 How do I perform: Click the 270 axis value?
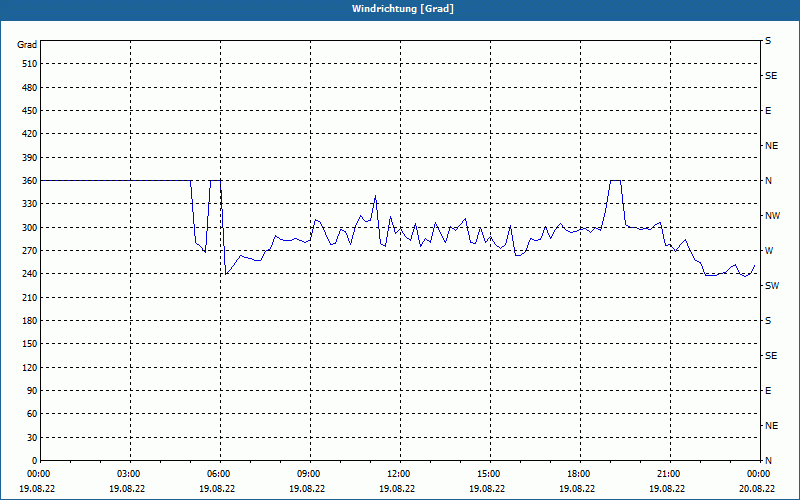(30, 251)
